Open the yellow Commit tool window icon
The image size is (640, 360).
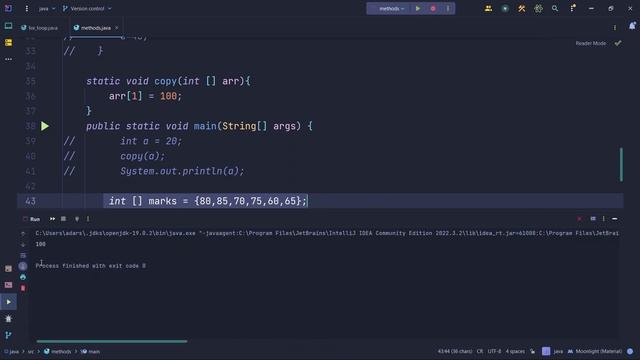tap(8, 42)
